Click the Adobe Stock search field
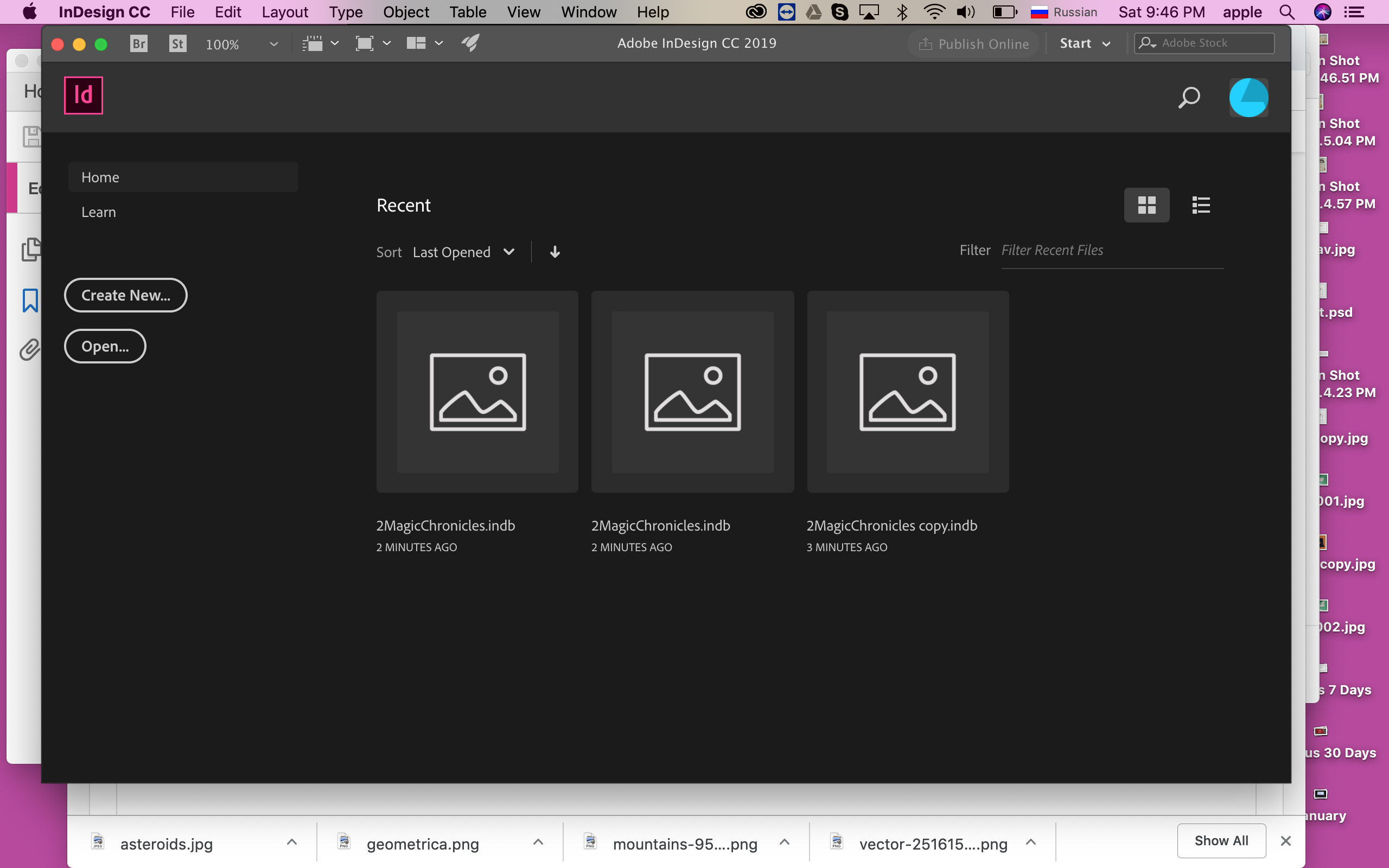The image size is (1389, 868). [x=1204, y=43]
